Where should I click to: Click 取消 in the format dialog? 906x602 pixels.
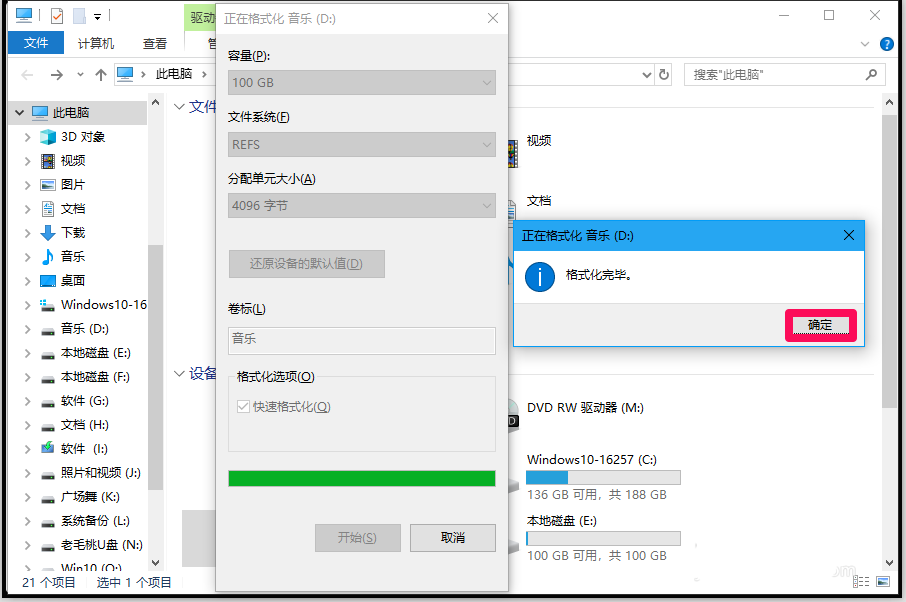pos(452,538)
